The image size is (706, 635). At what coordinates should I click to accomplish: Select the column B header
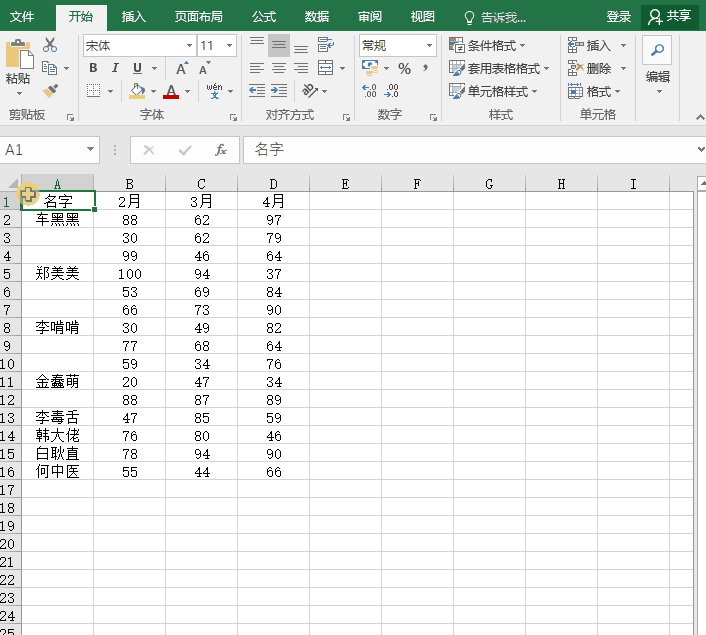(129, 184)
